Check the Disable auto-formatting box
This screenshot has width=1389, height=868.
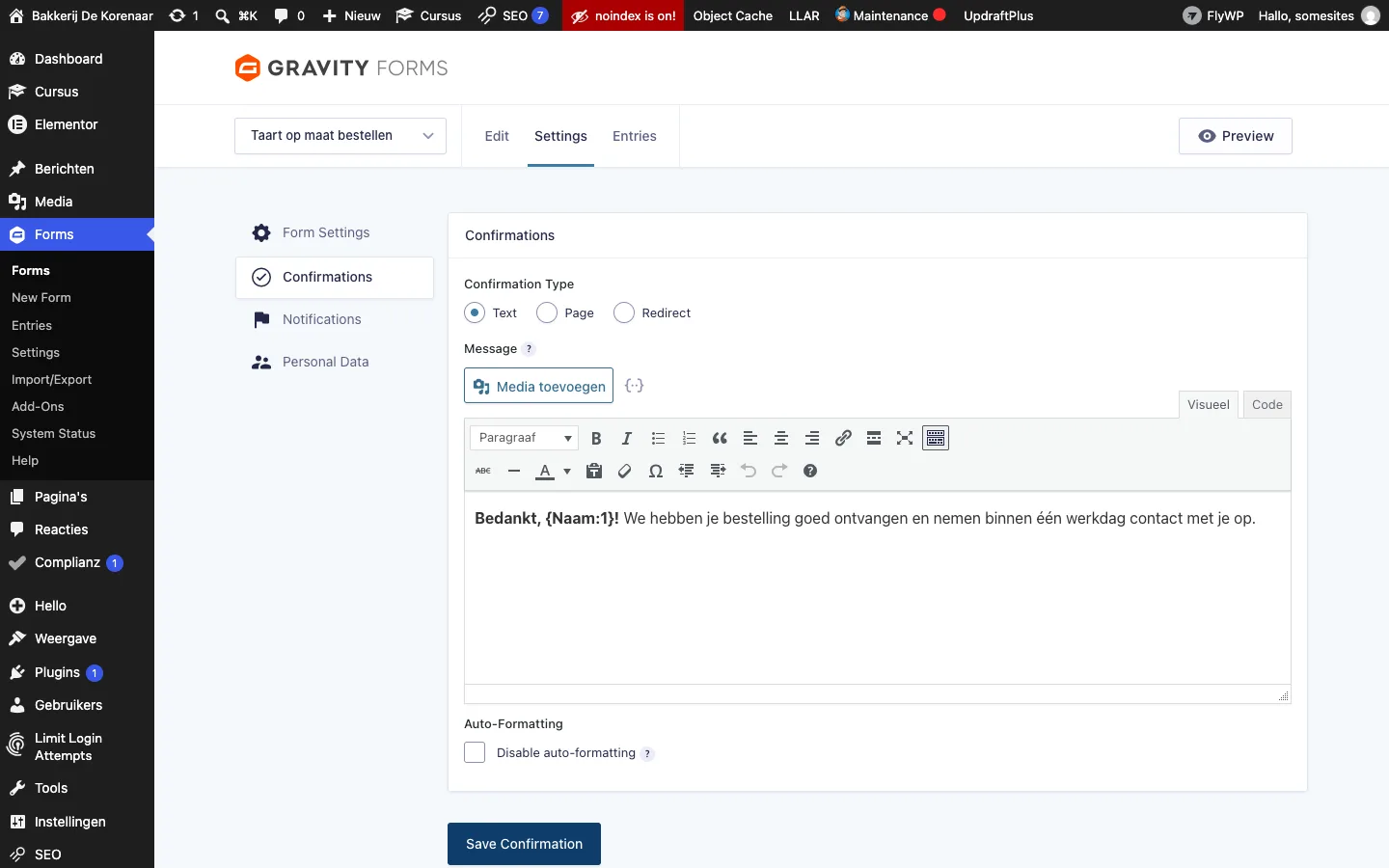[x=475, y=752]
